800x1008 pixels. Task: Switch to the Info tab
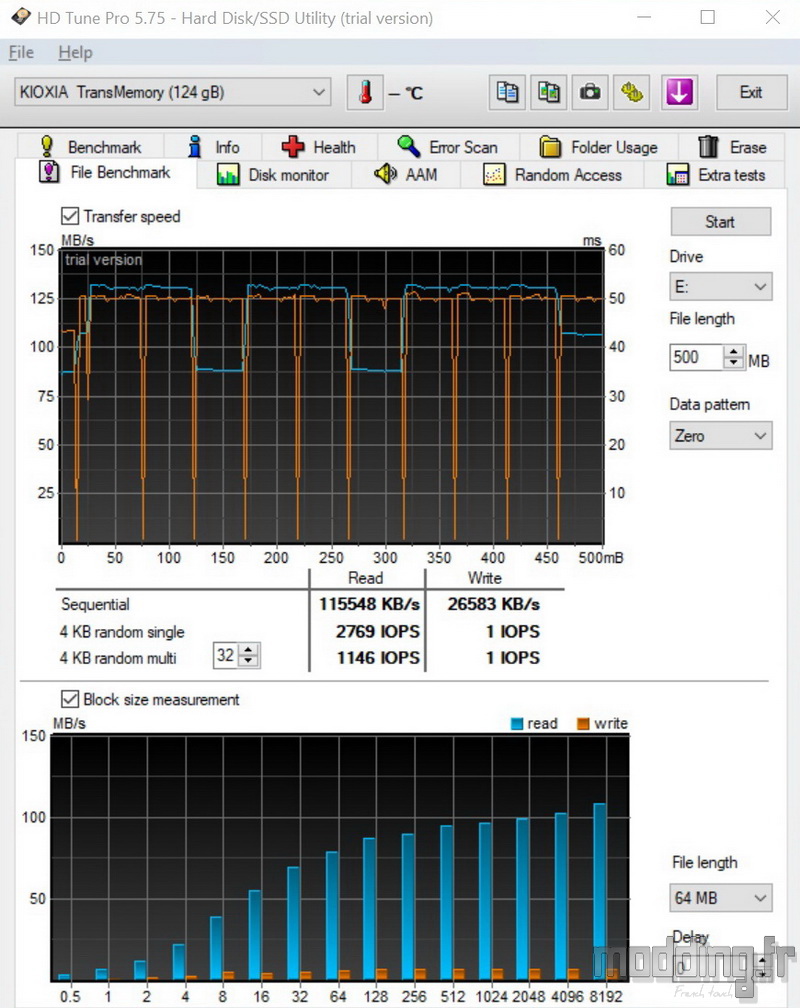pos(213,147)
